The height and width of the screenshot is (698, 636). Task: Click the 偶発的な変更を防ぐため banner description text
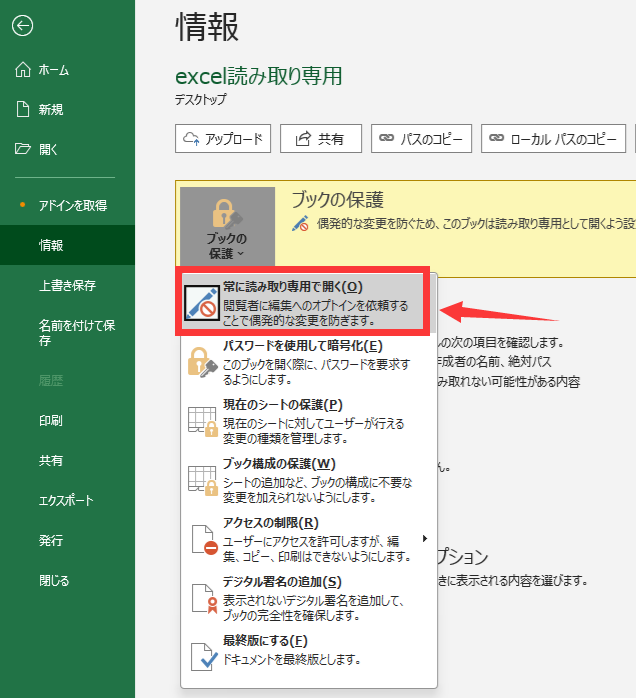[x=476, y=223]
